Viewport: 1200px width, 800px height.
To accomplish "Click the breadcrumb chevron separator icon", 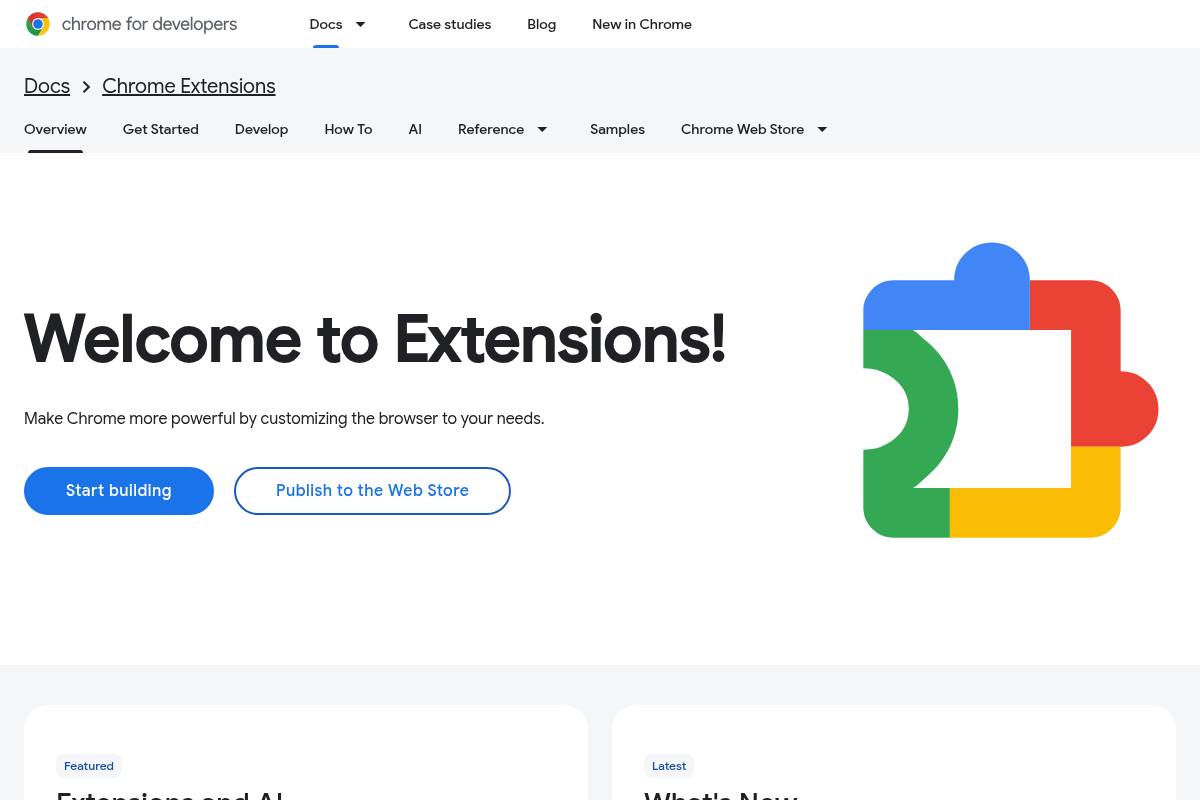I will tap(86, 87).
